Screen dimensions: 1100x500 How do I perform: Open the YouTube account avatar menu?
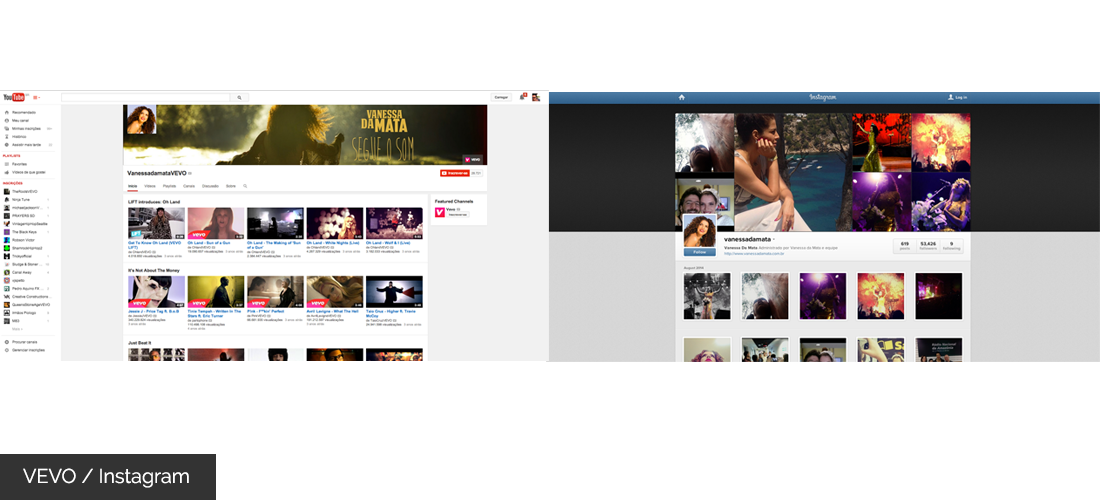tap(535, 97)
